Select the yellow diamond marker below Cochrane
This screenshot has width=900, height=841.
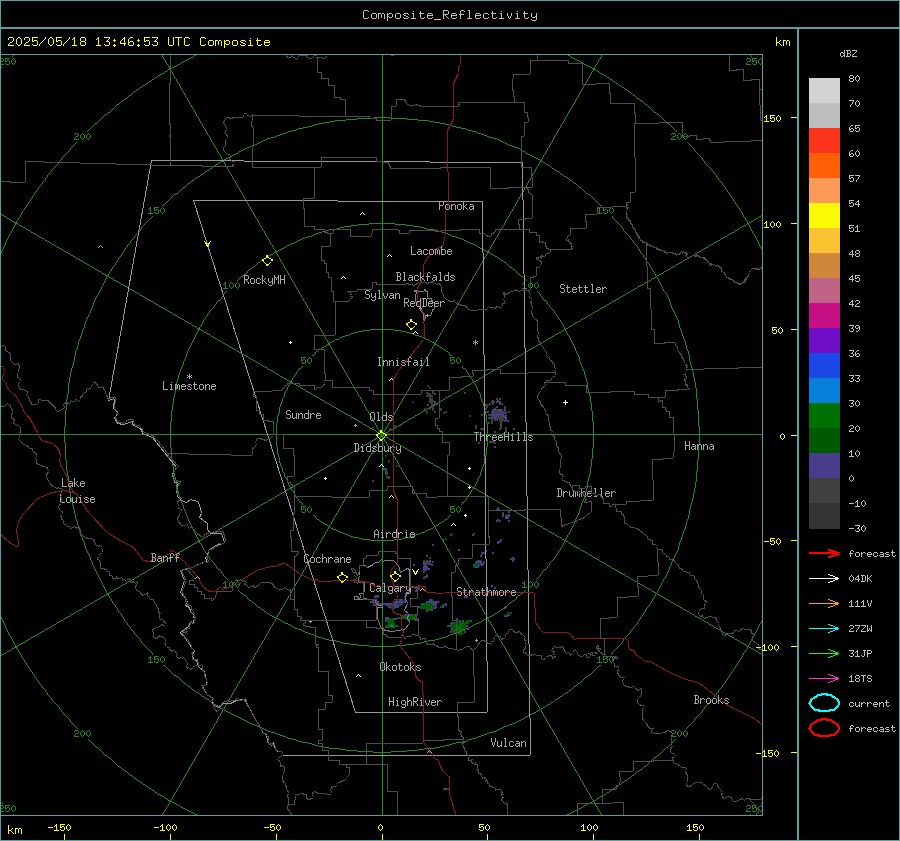click(x=343, y=577)
